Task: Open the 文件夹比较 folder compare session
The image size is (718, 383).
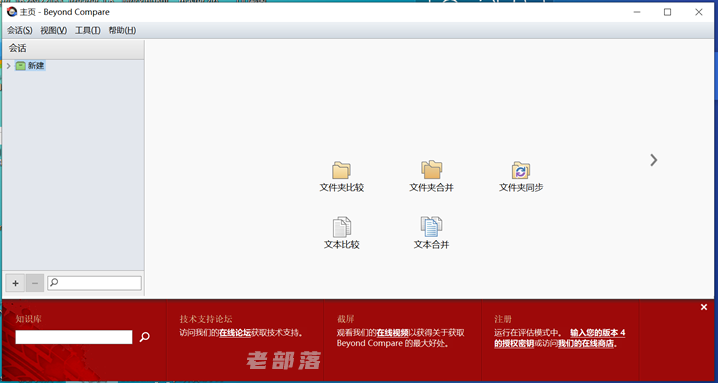Action: pos(342,176)
